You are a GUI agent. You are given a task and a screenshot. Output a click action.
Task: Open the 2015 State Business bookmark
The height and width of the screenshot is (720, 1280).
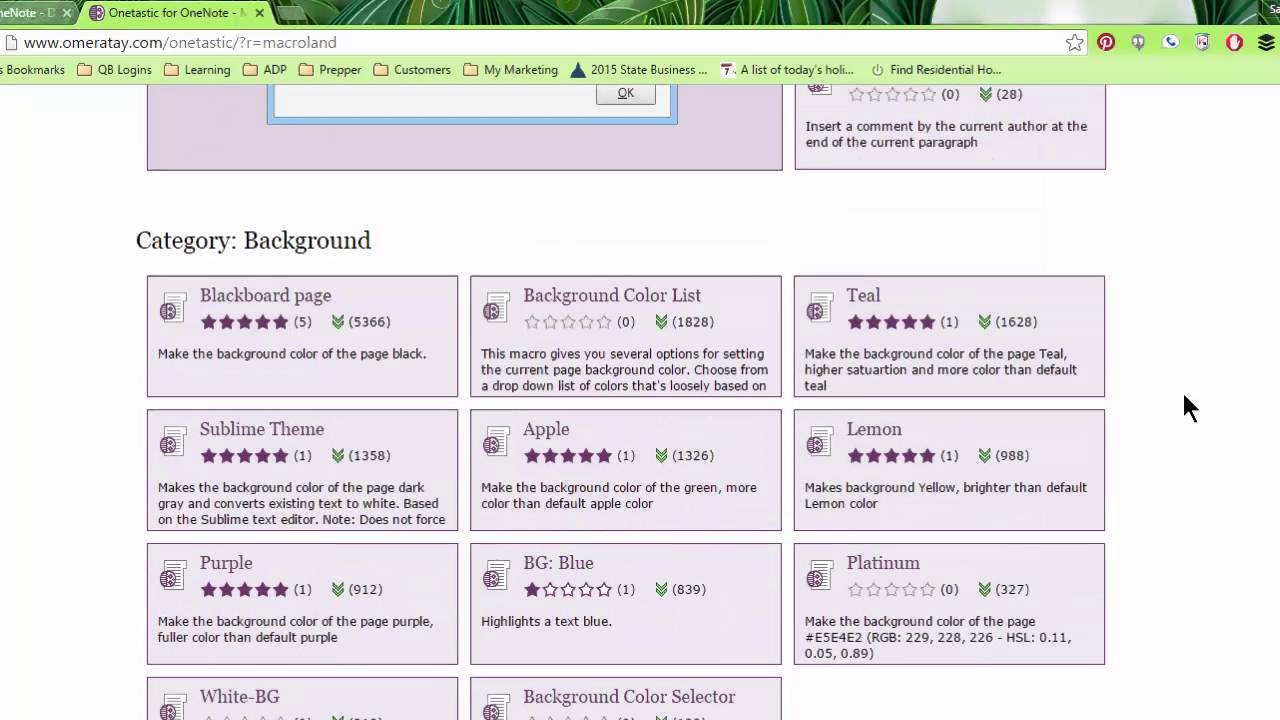point(639,70)
